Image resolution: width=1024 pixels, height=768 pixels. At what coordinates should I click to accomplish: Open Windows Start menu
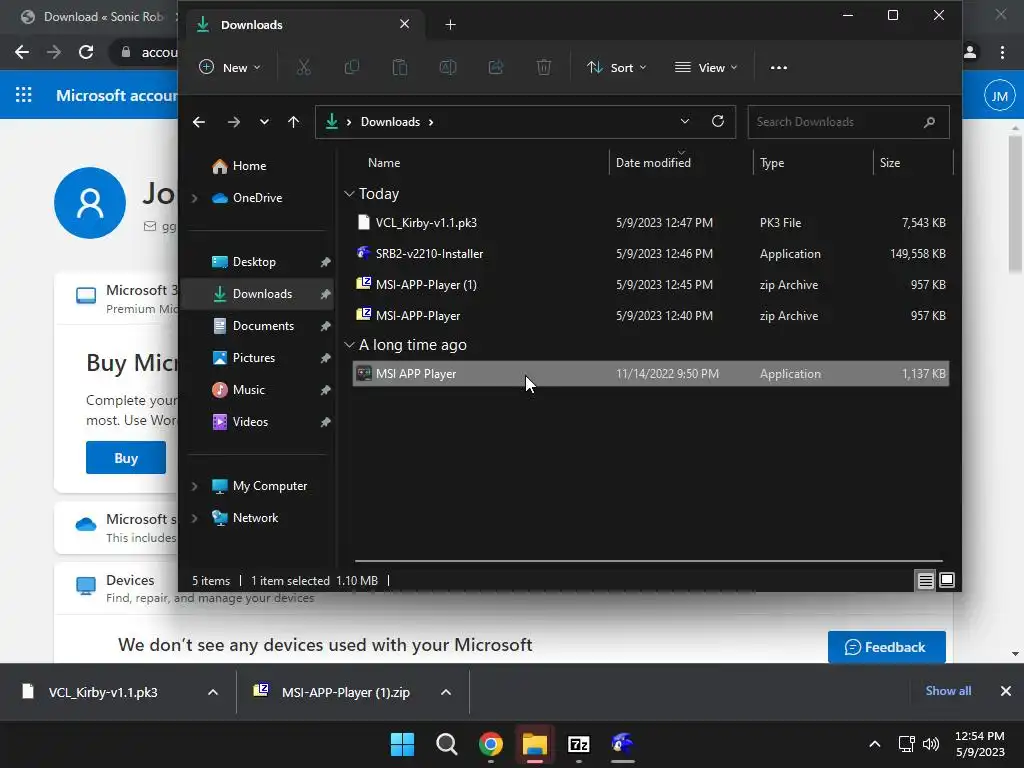(402, 744)
